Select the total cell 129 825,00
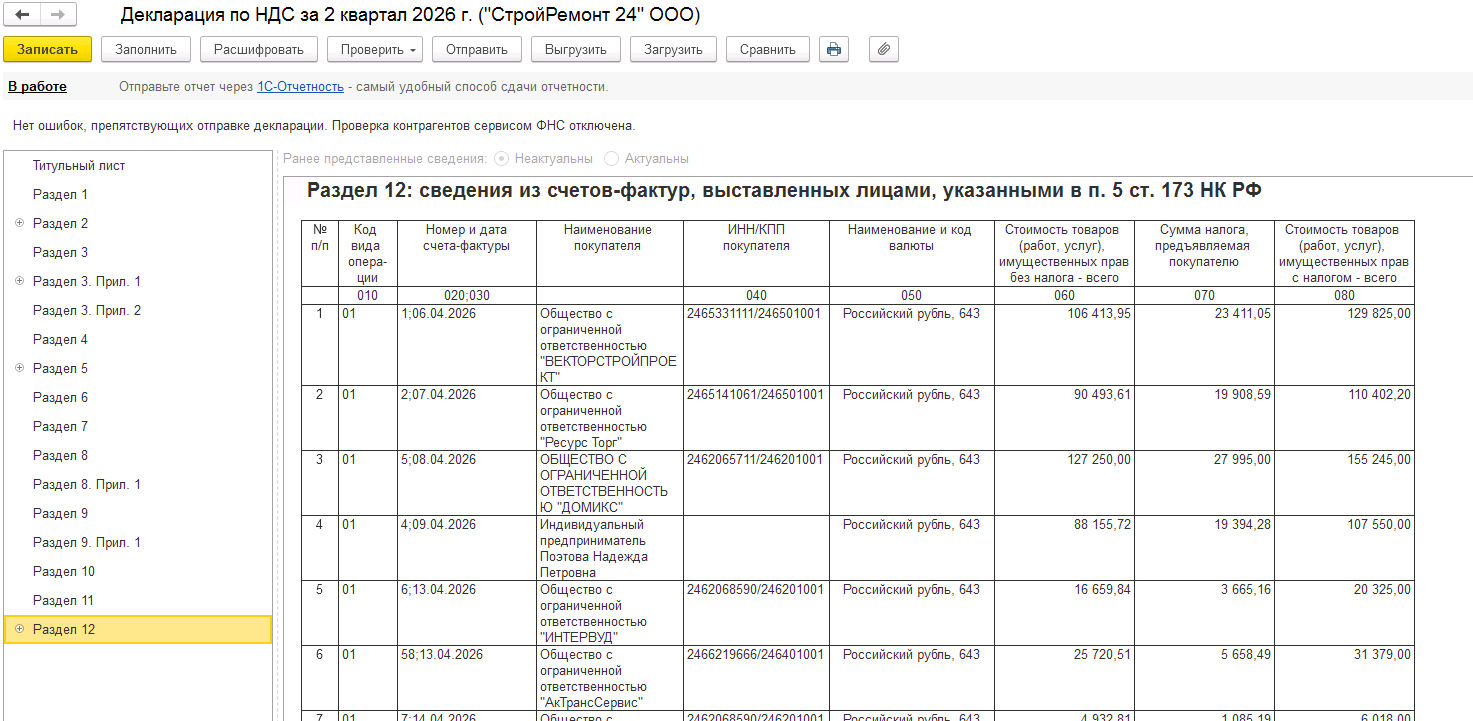The height and width of the screenshot is (721, 1473). coord(1344,345)
